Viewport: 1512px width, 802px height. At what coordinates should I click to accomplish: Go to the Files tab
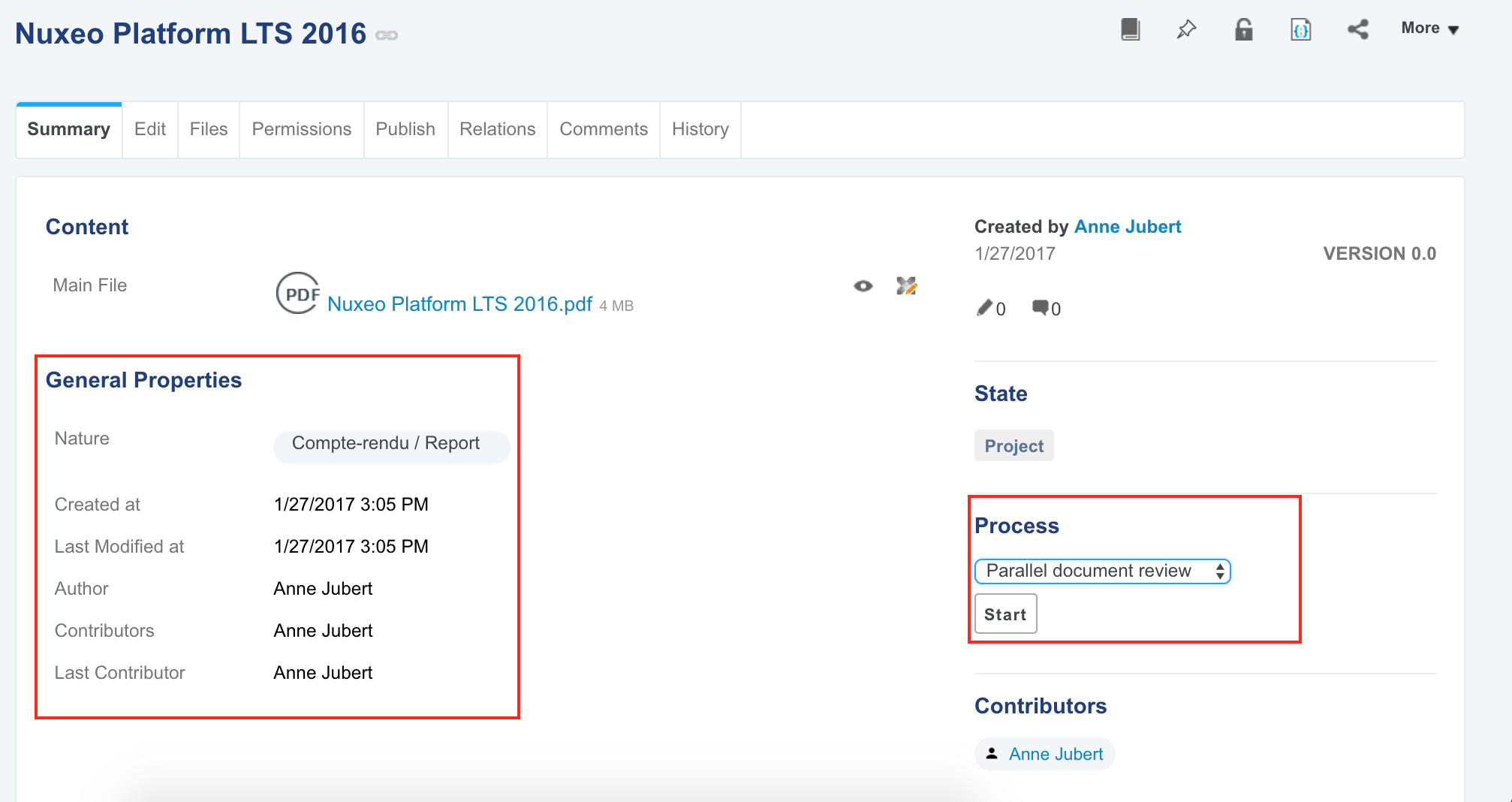click(209, 129)
